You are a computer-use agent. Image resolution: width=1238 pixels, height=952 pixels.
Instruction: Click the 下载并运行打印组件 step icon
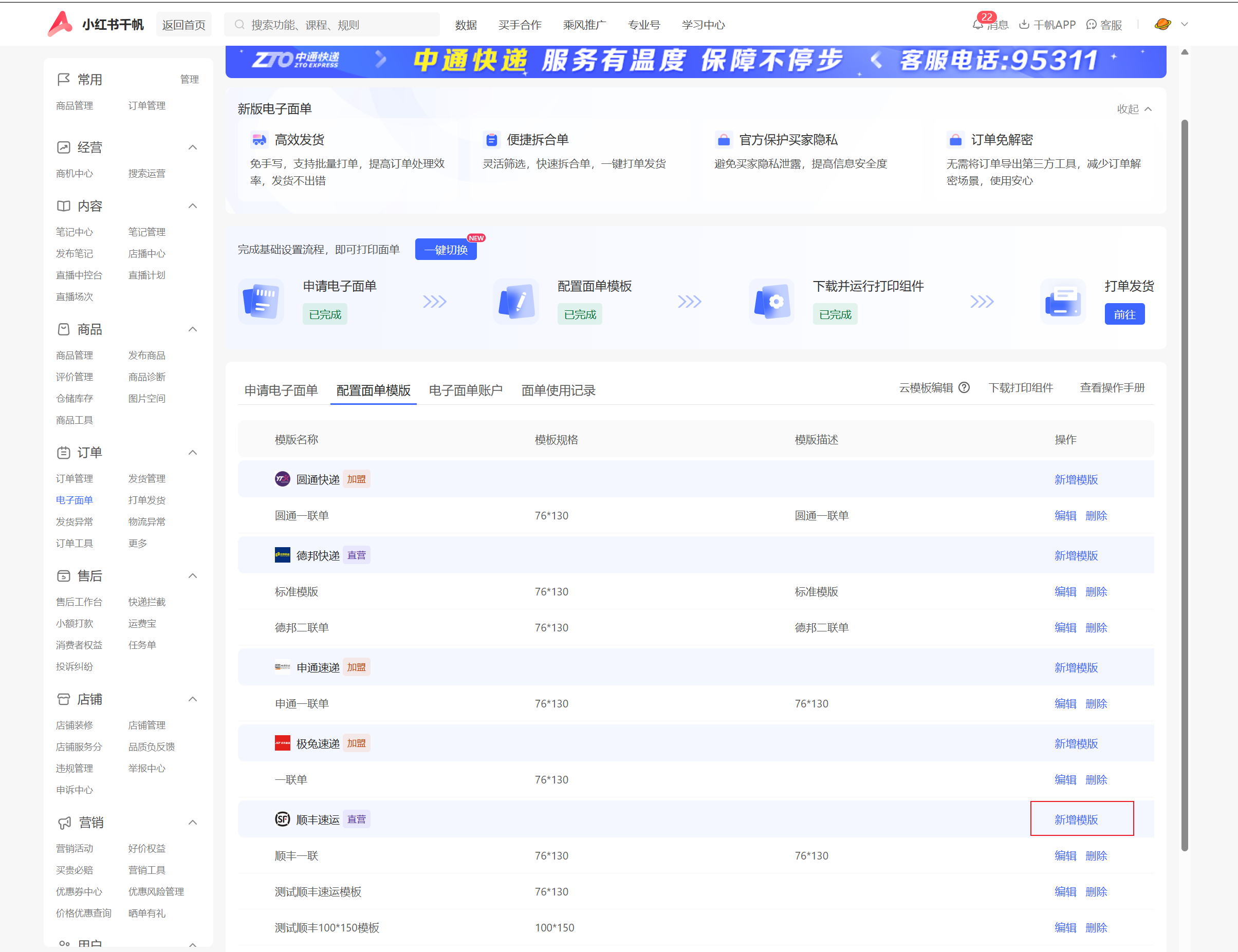click(x=771, y=302)
